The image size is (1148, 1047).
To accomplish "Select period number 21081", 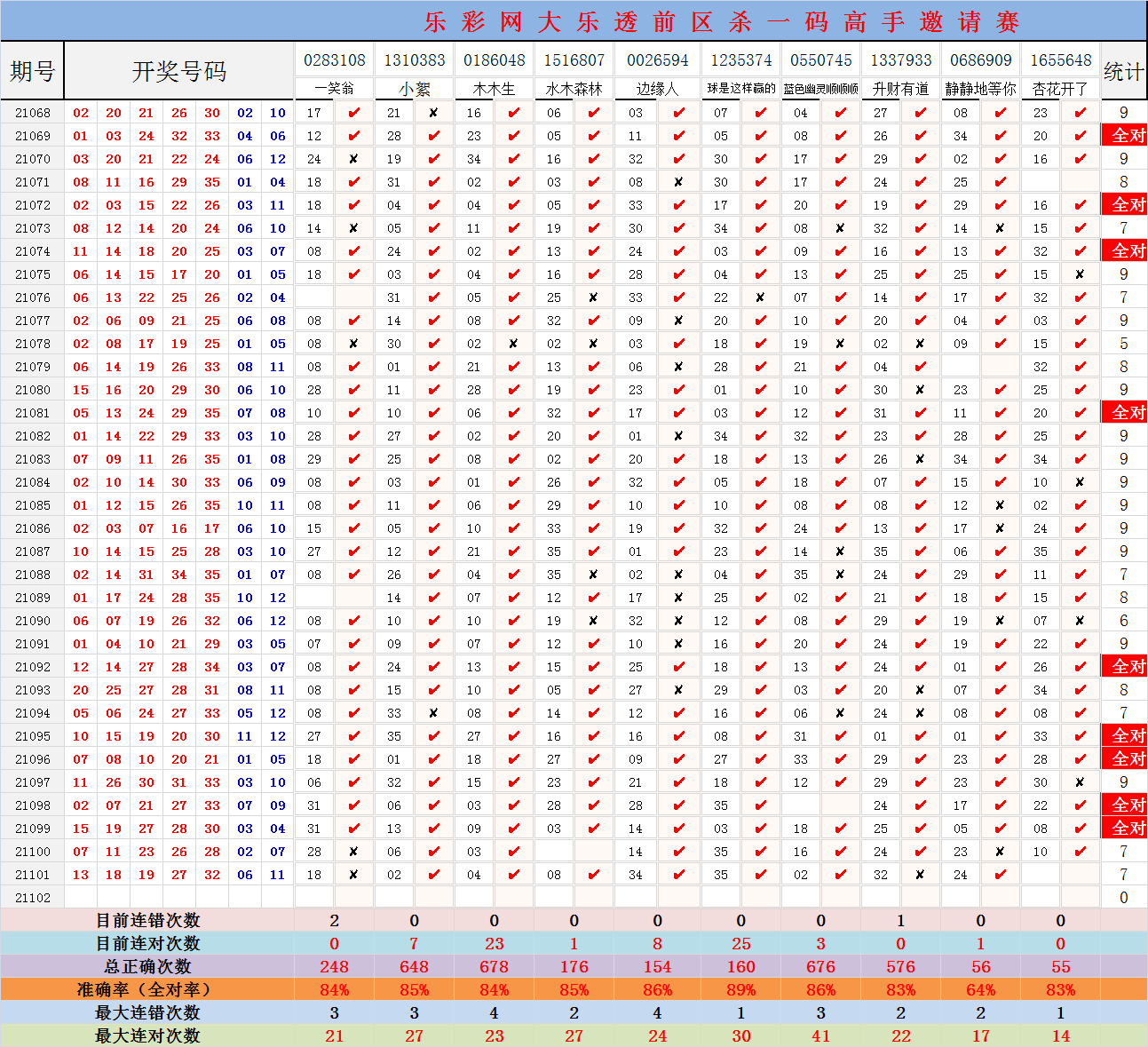I will (x=33, y=413).
